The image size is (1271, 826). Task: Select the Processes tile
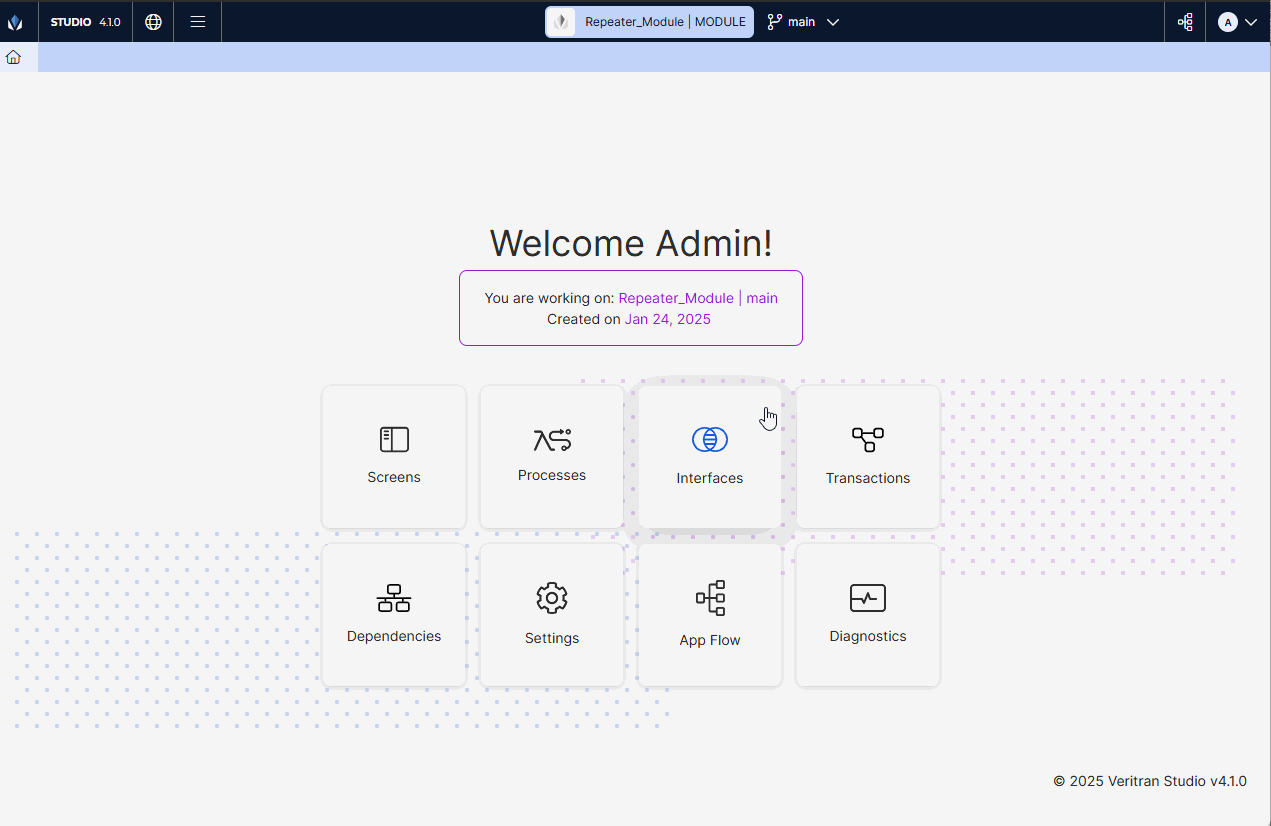pos(551,457)
